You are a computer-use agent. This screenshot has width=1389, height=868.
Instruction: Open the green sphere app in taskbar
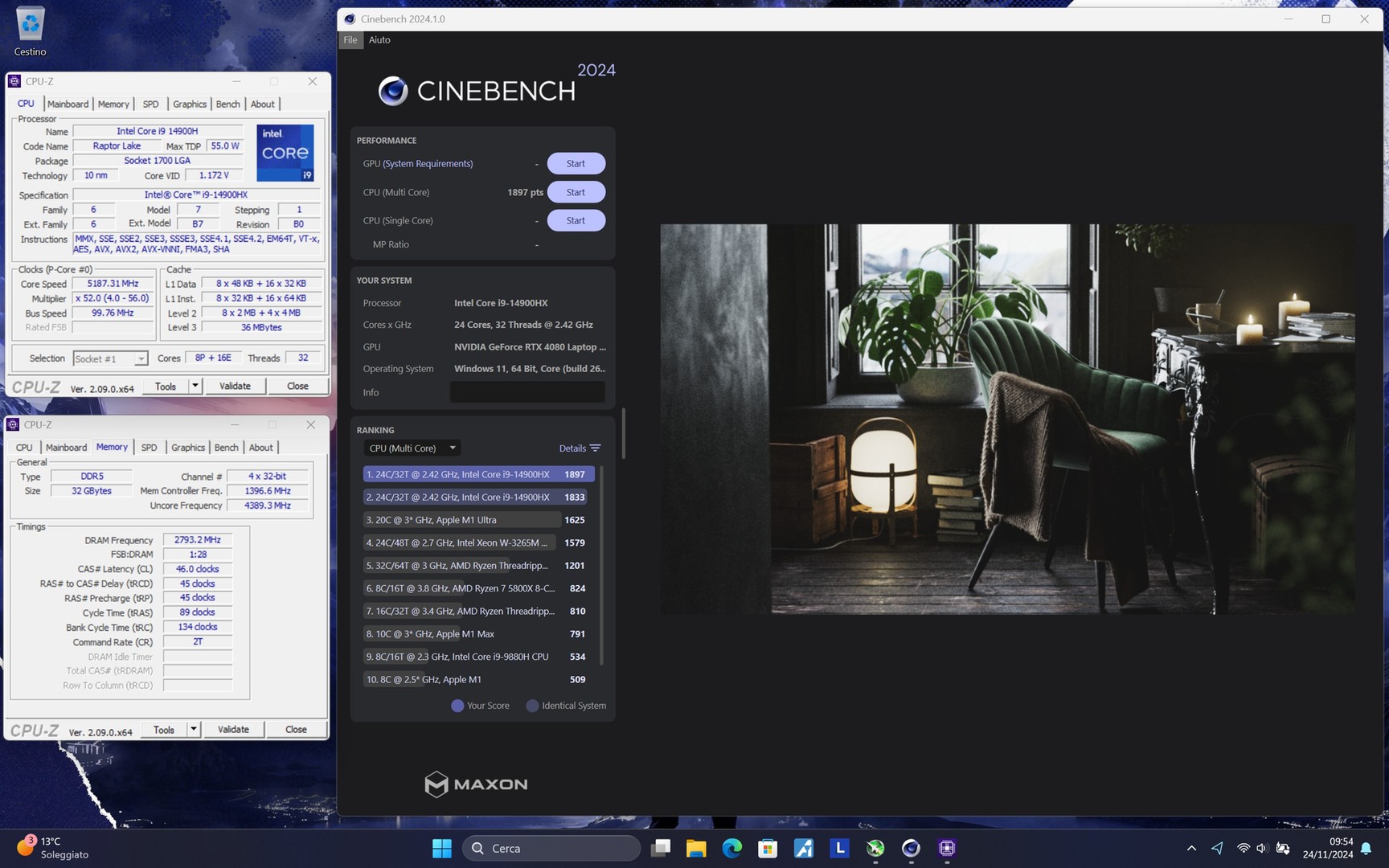pos(875,848)
